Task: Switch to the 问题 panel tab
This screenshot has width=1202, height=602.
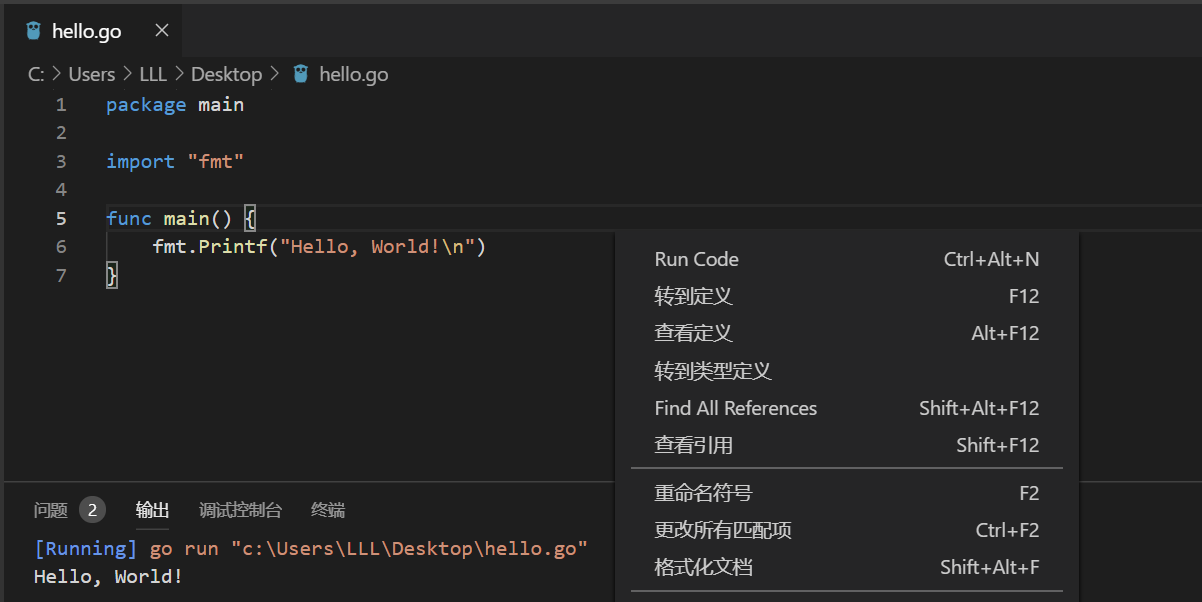Action: click(x=51, y=510)
